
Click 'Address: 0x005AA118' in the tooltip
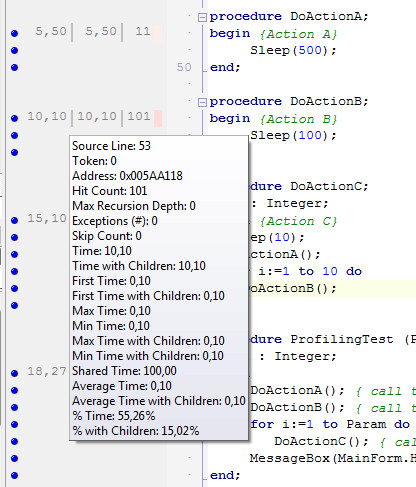tap(127, 176)
